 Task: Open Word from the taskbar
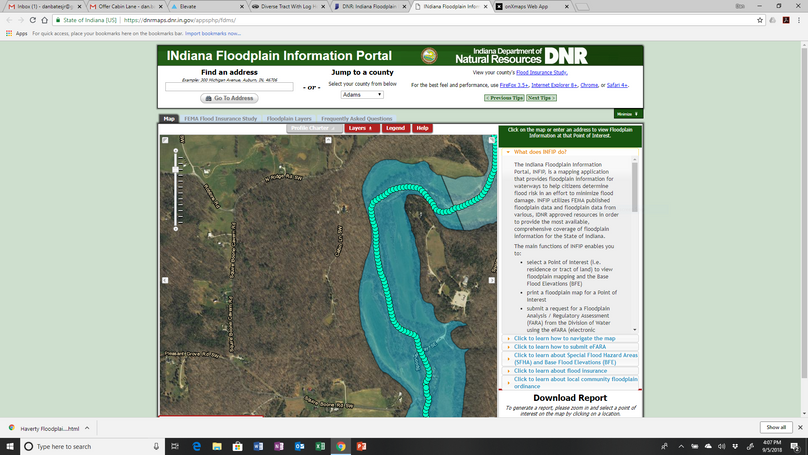(x=258, y=446)
